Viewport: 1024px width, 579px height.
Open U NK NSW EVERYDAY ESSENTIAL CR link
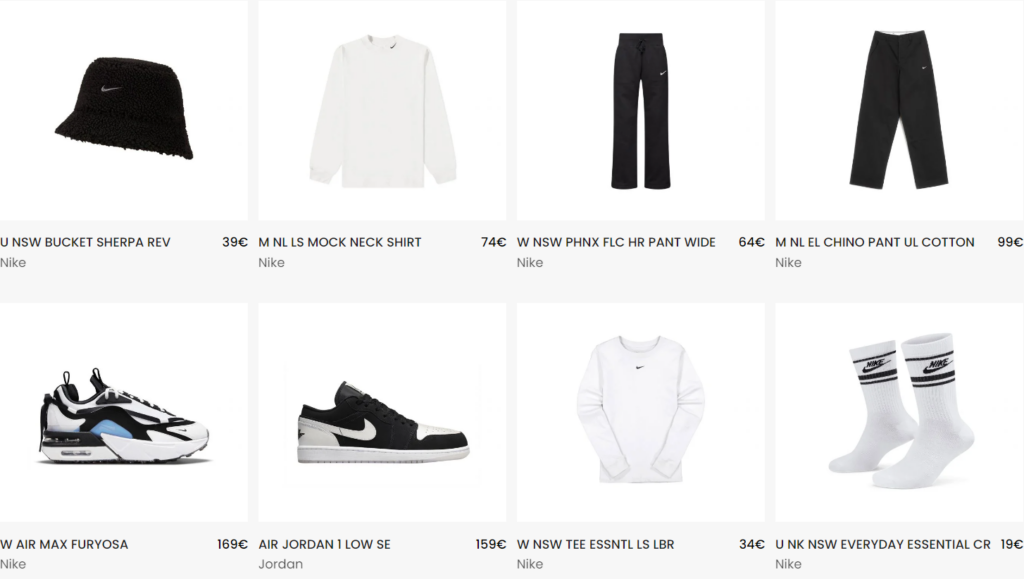click(x=882, y=544)
